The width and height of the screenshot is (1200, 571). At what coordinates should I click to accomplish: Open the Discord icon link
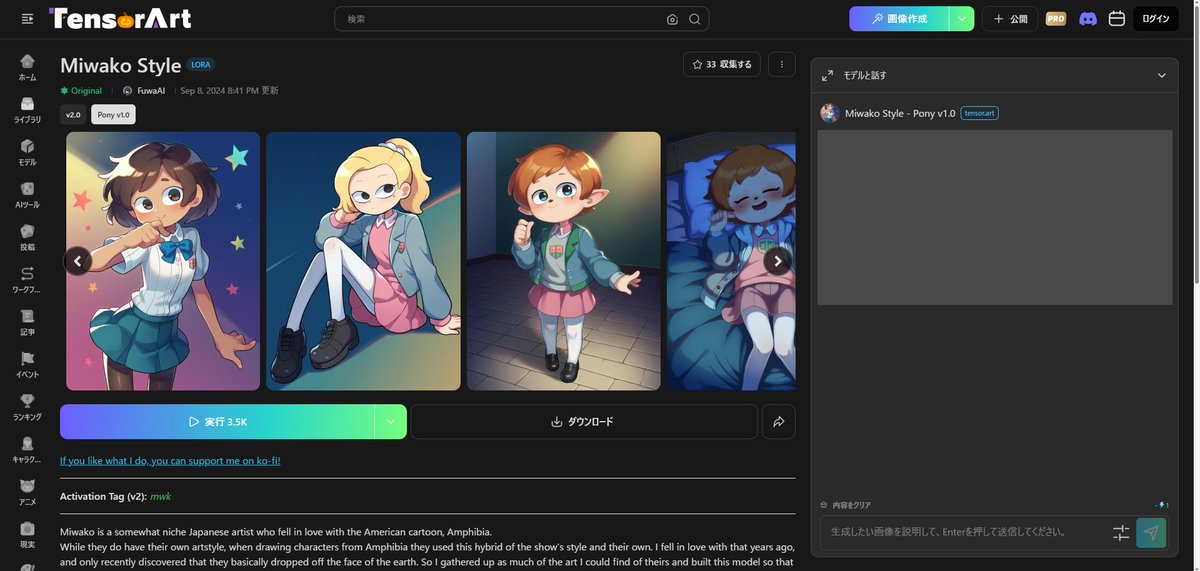click(1088, 18)
